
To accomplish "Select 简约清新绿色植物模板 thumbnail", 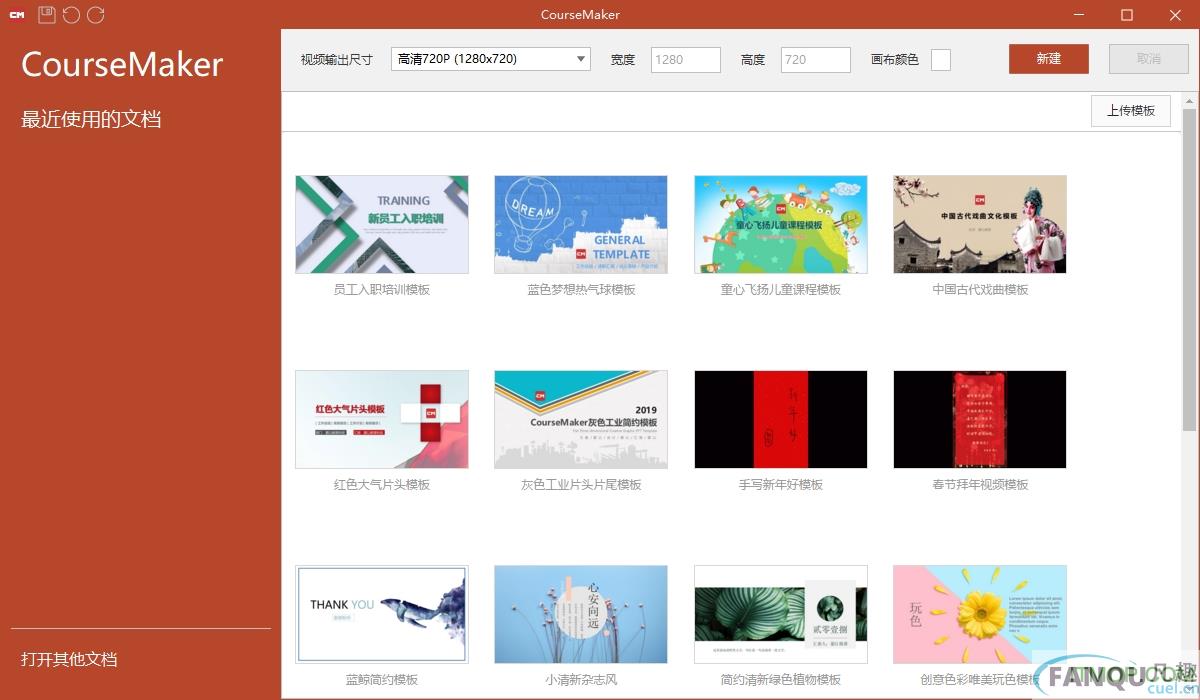I will pyautogui.click(x=781, y=614).
